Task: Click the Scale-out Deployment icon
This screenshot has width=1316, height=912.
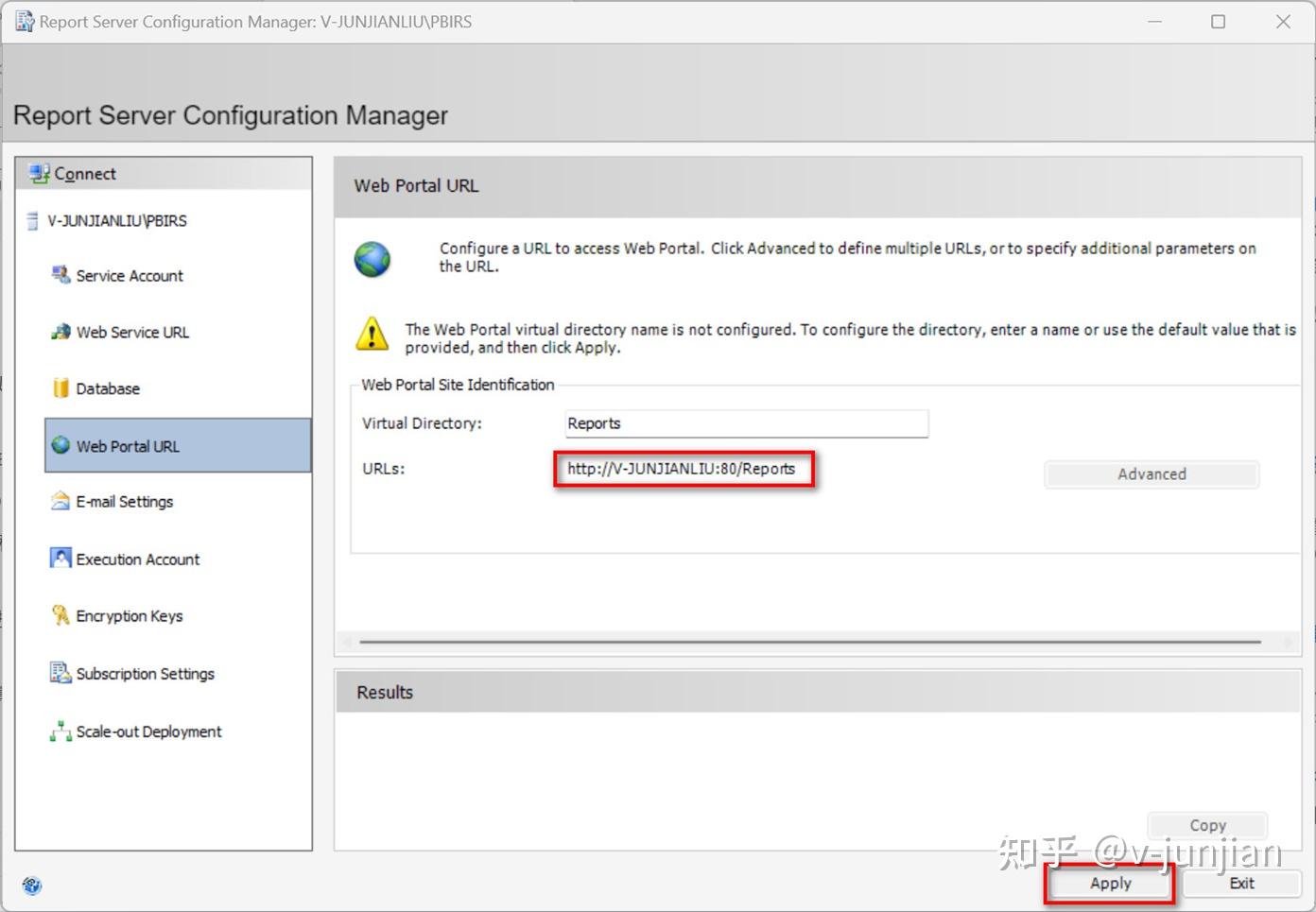Action: point(61,731)
